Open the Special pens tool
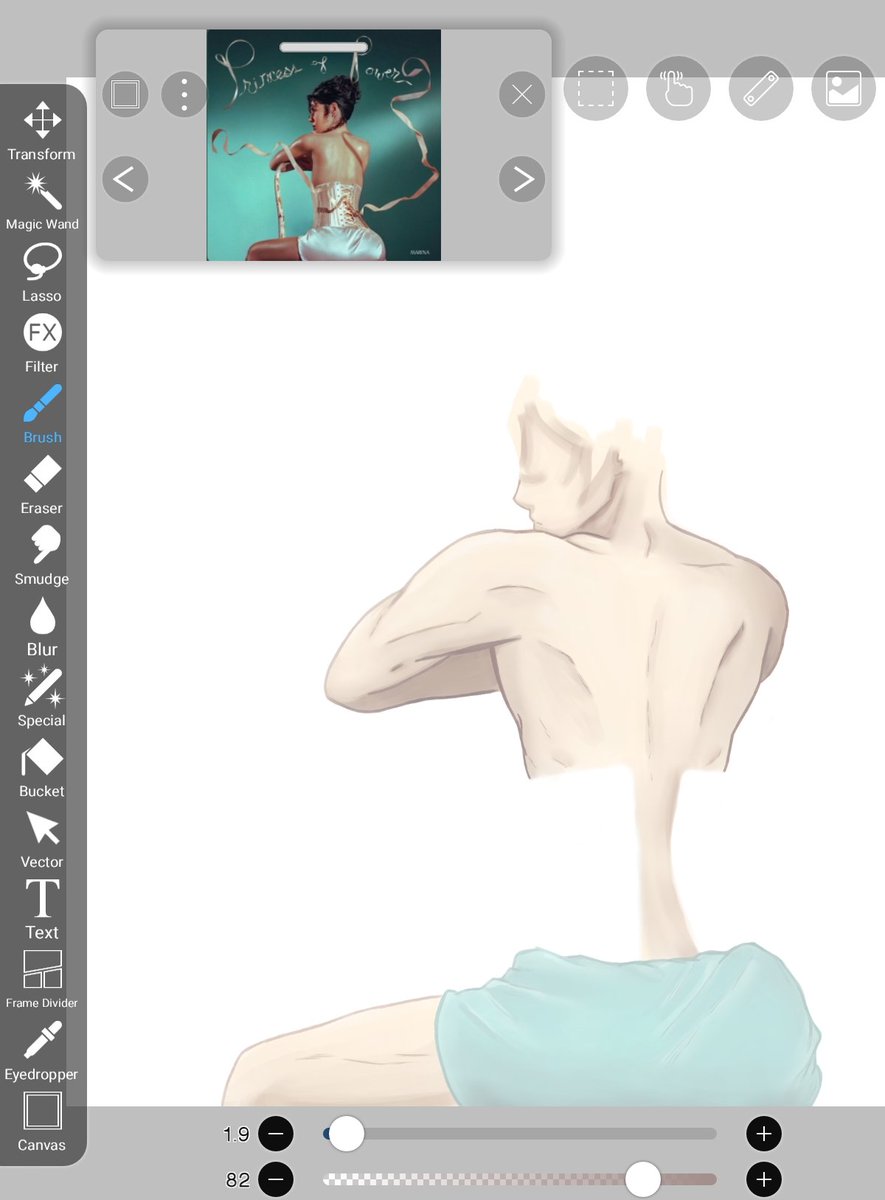The image size is (885, 1200). click(41, 687)
